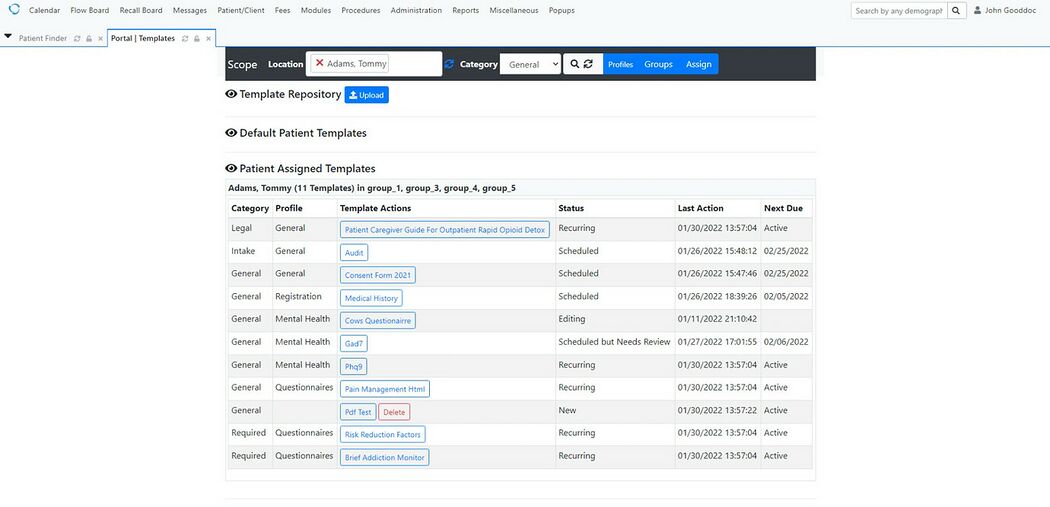Viewport: 1050px width, 507px height.
Task: Close the Patient Finder tab
Action: click(x=100, y=39)
